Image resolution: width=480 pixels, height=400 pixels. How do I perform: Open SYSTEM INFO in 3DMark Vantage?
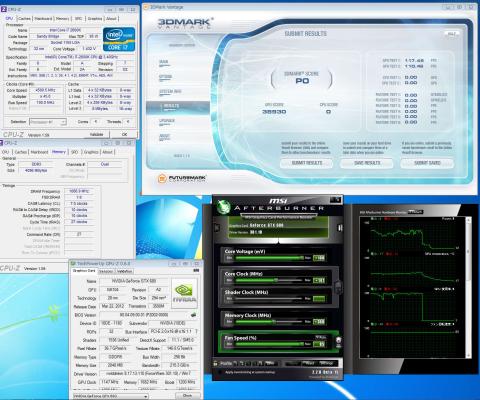coord(170,92)
